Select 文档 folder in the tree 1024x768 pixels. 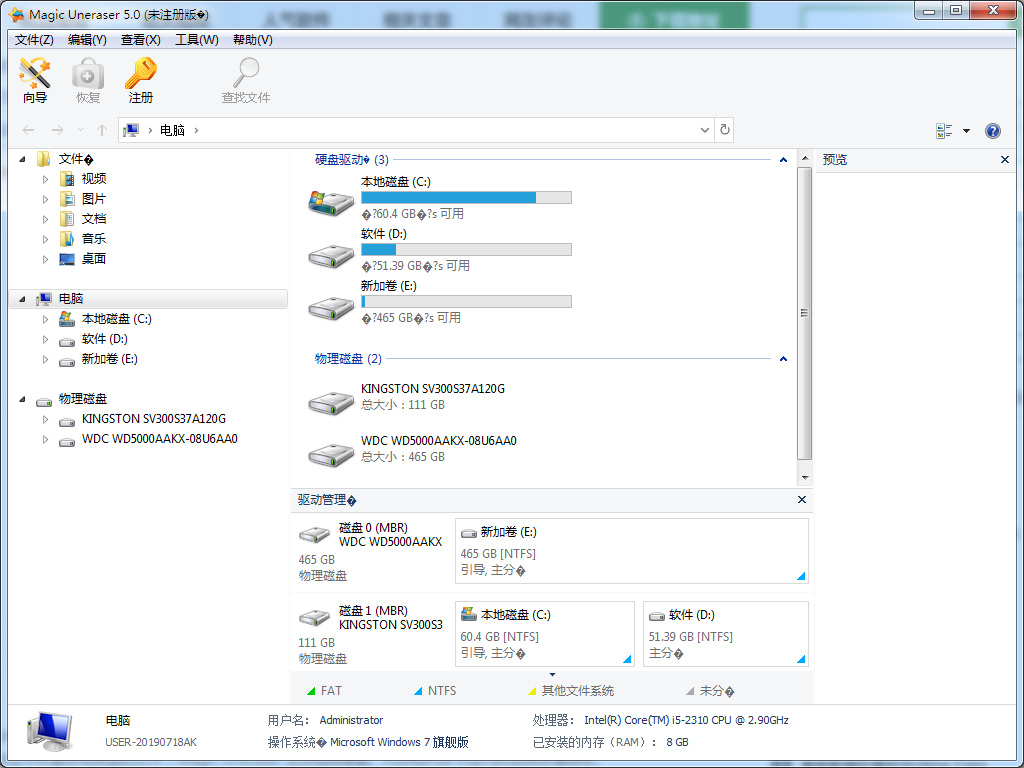click(93, 219)
